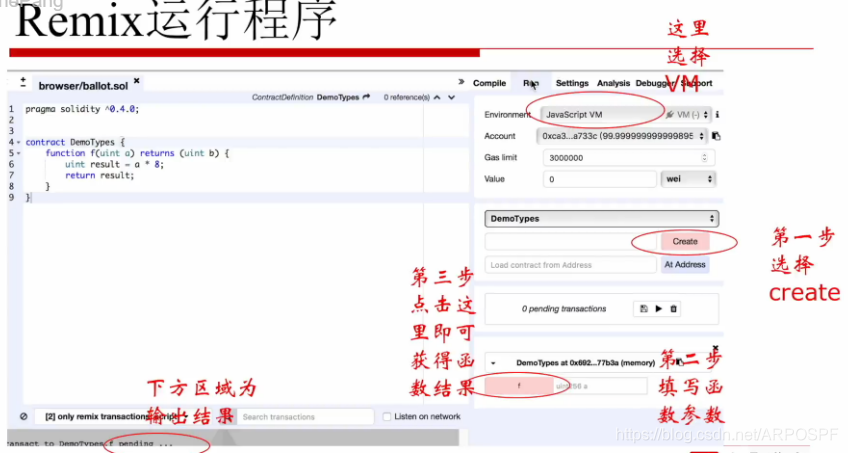Click the uint256 a parameter field
The height and width of the screenshot is (453, 848).
tap(600, 386)
